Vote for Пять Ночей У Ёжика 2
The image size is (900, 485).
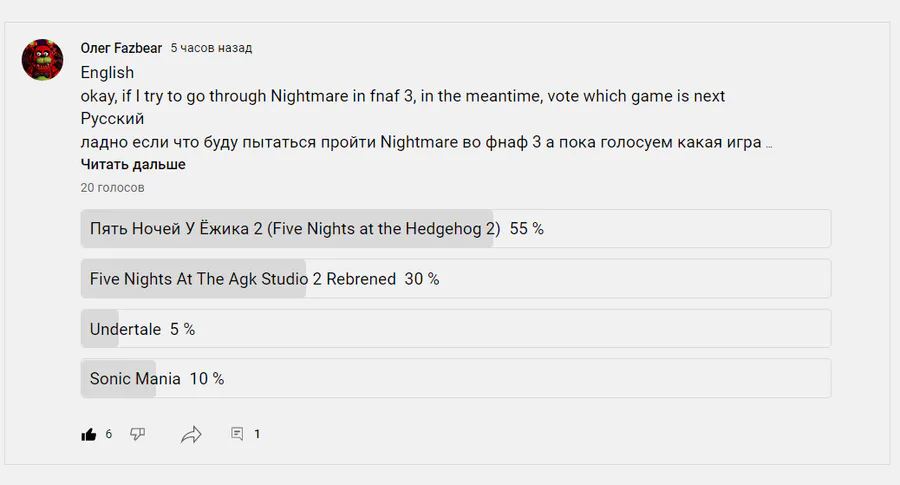coord(456,228)
